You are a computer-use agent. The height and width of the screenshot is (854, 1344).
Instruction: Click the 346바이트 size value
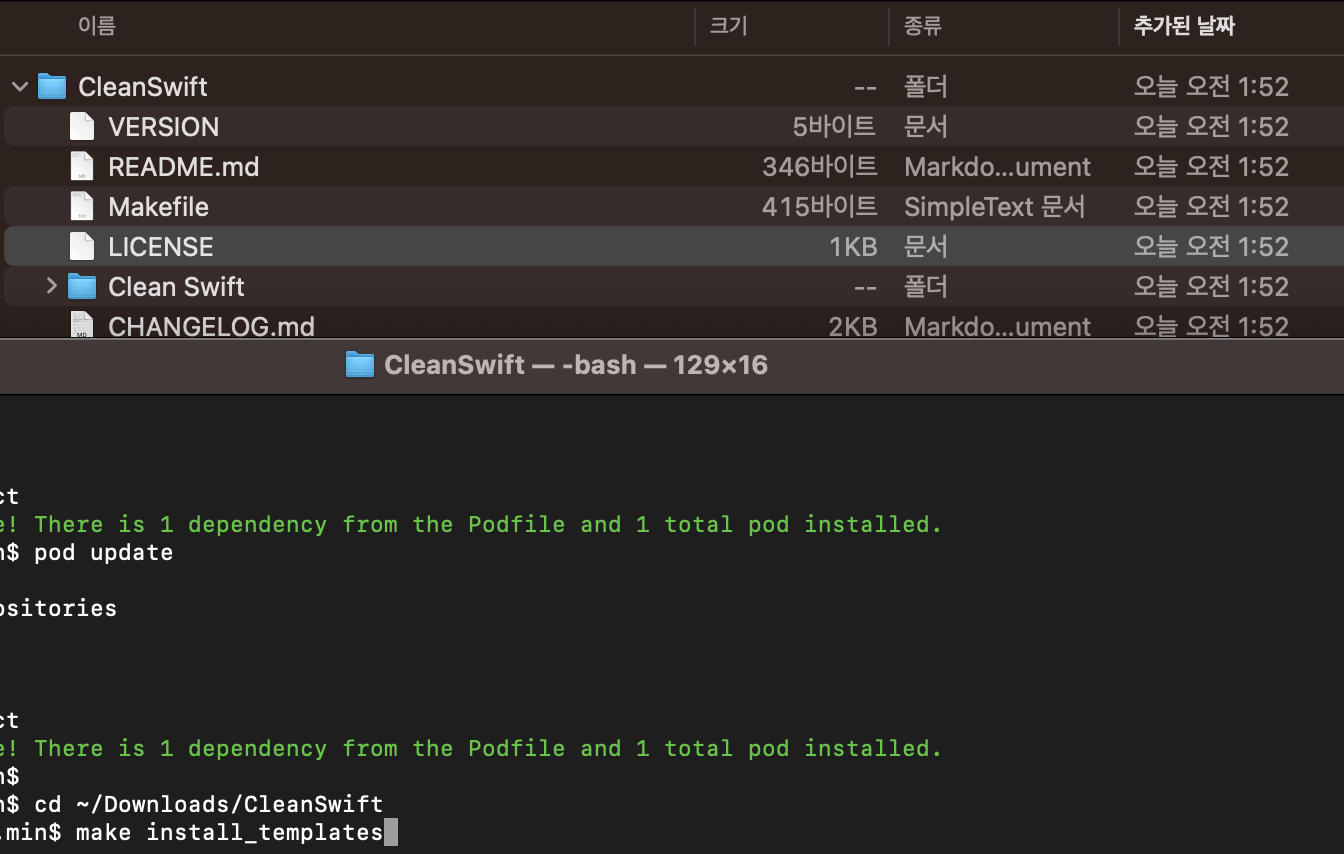pyautogui.click(x=819, y=167)
